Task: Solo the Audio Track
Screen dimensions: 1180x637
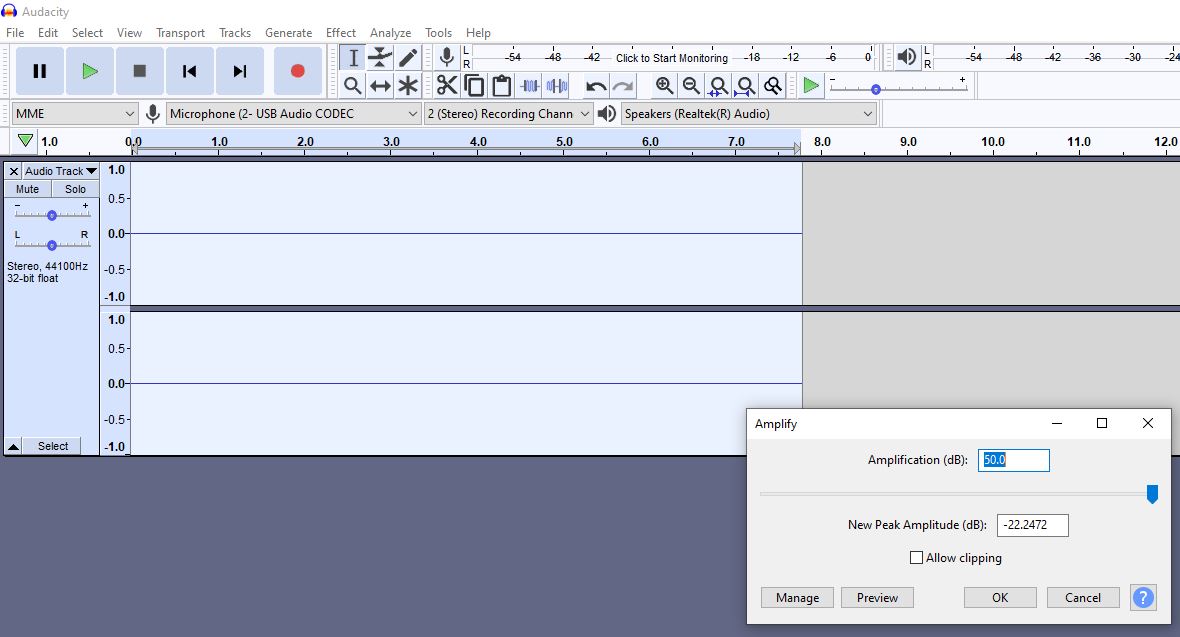Action: 75,189
